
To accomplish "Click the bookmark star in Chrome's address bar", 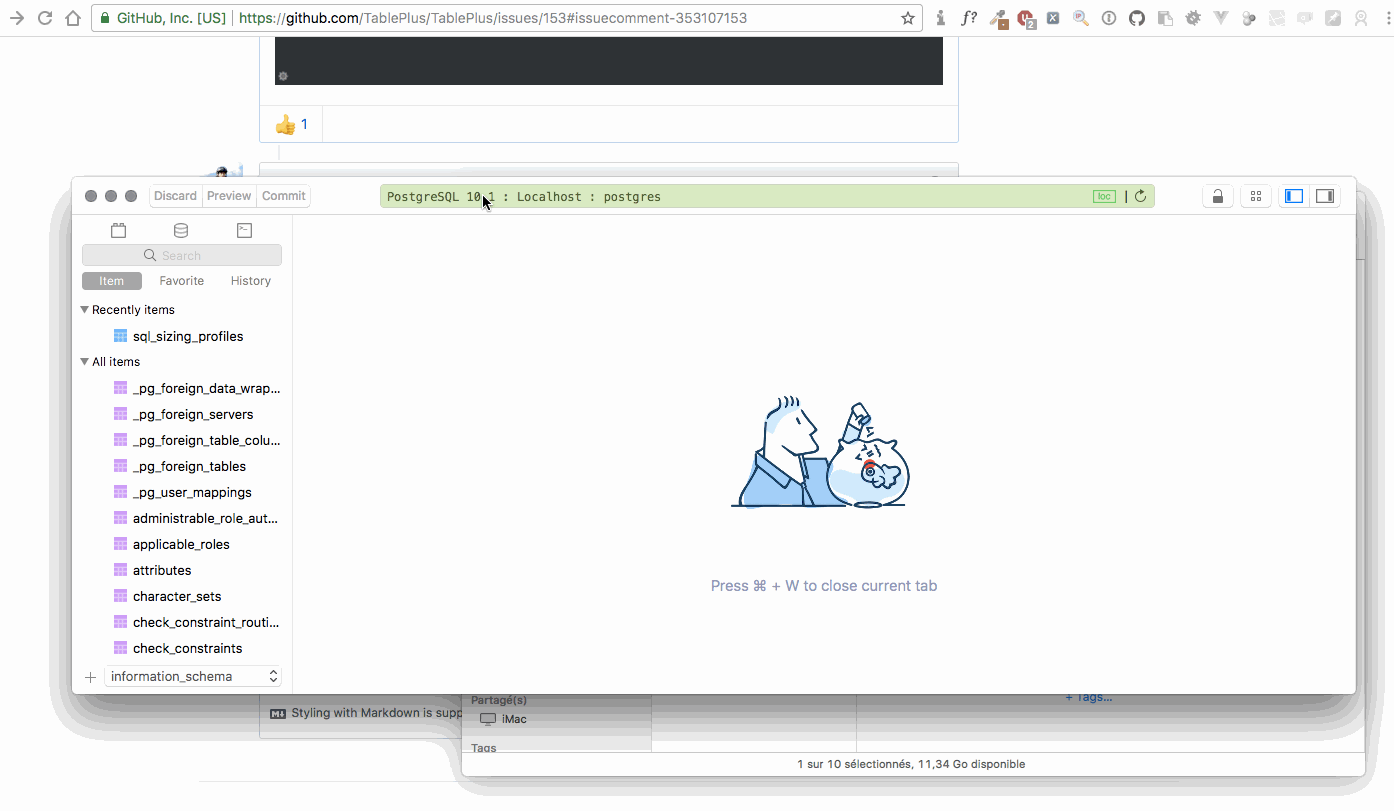I will tap(907, 17).
